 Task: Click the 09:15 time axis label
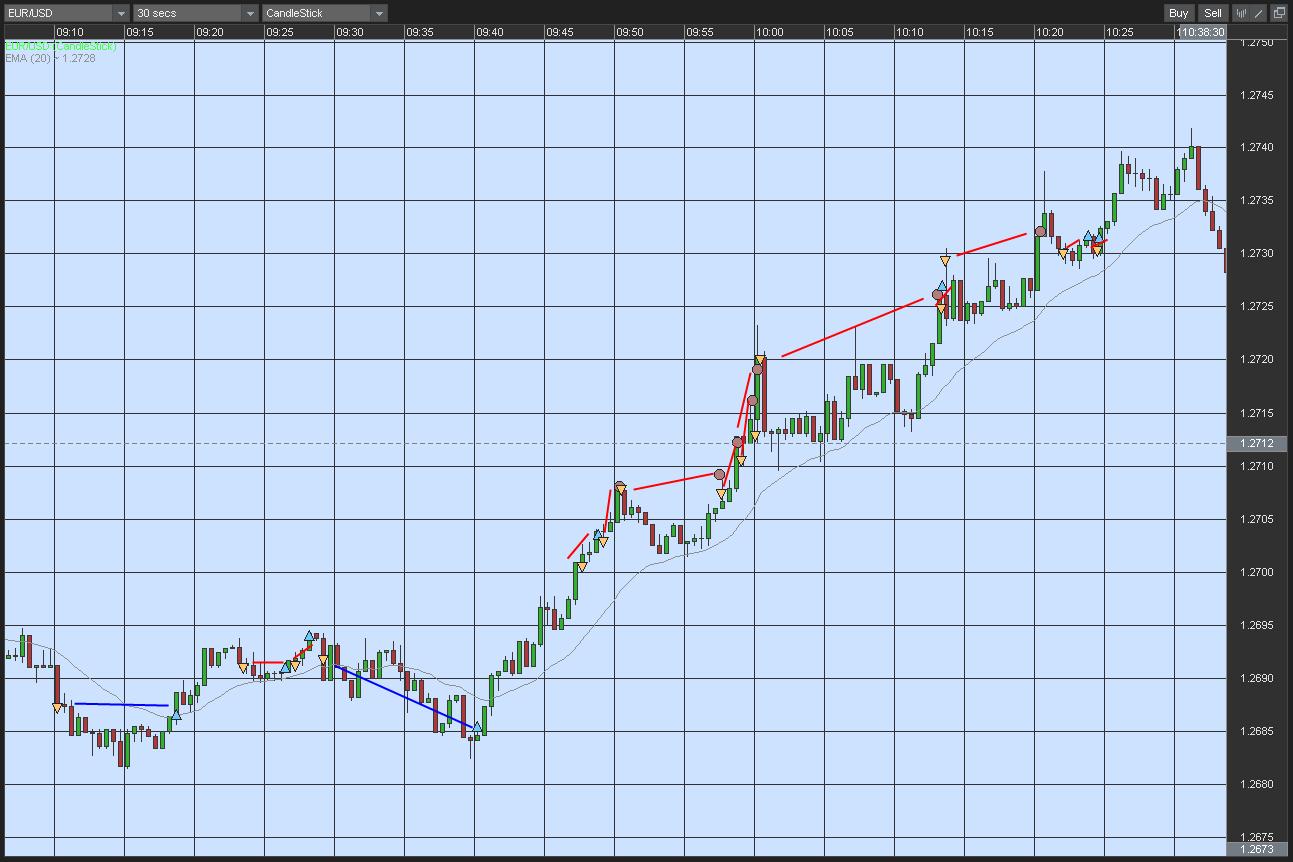pyautogui.click(x=140, y=32)
